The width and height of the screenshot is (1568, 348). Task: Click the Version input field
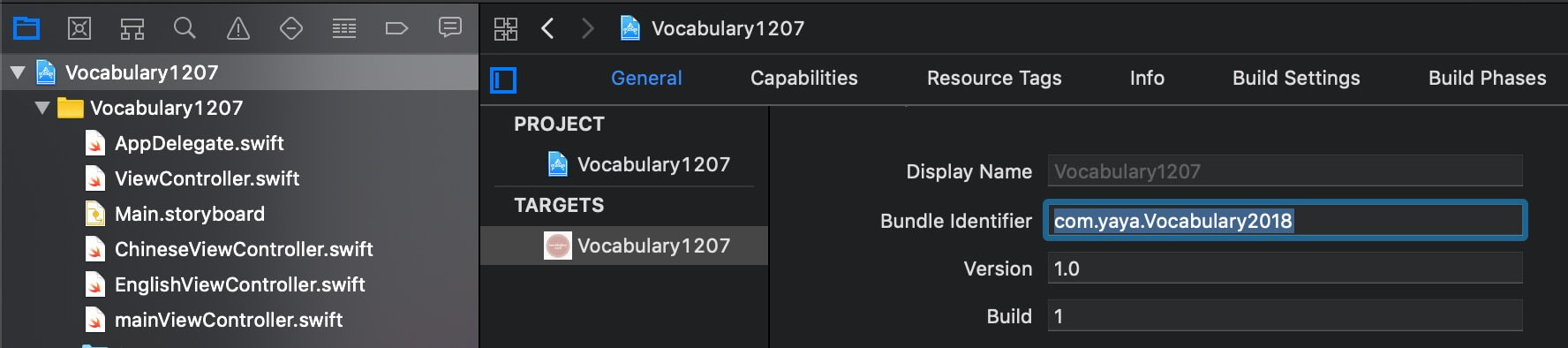[x=1285, y=269]
